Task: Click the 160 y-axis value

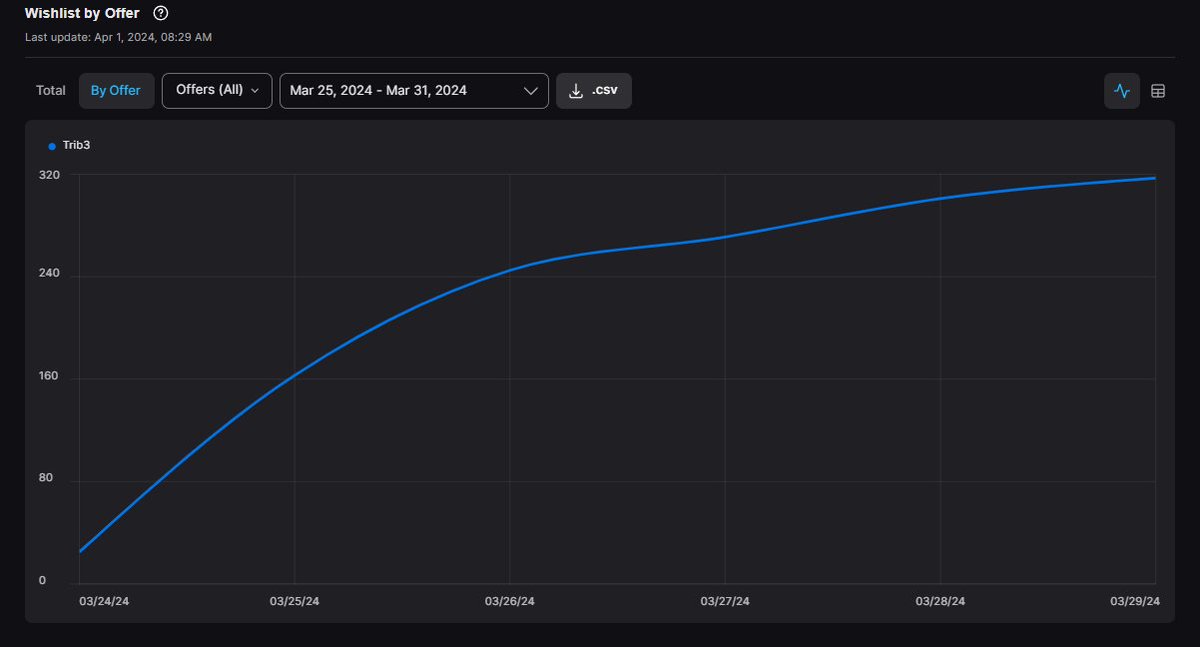Action: (49, 377)
